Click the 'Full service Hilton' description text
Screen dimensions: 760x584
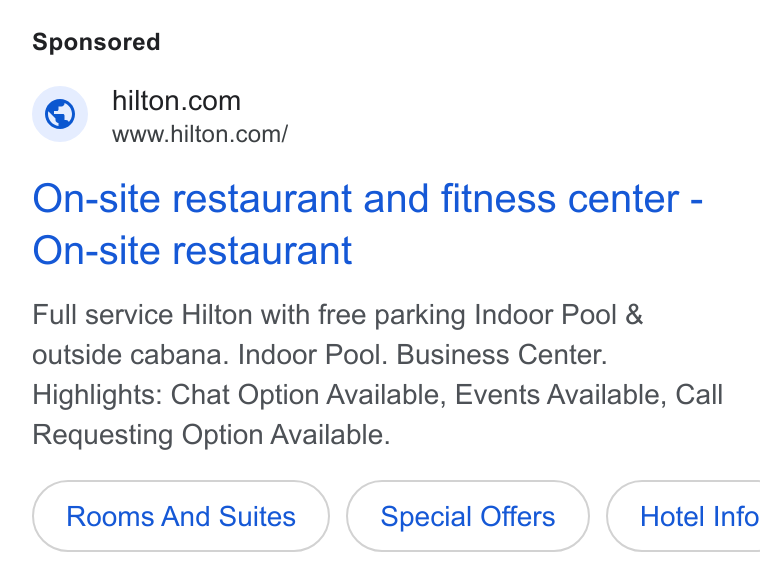pyautogui.click(x=142, y=315)
